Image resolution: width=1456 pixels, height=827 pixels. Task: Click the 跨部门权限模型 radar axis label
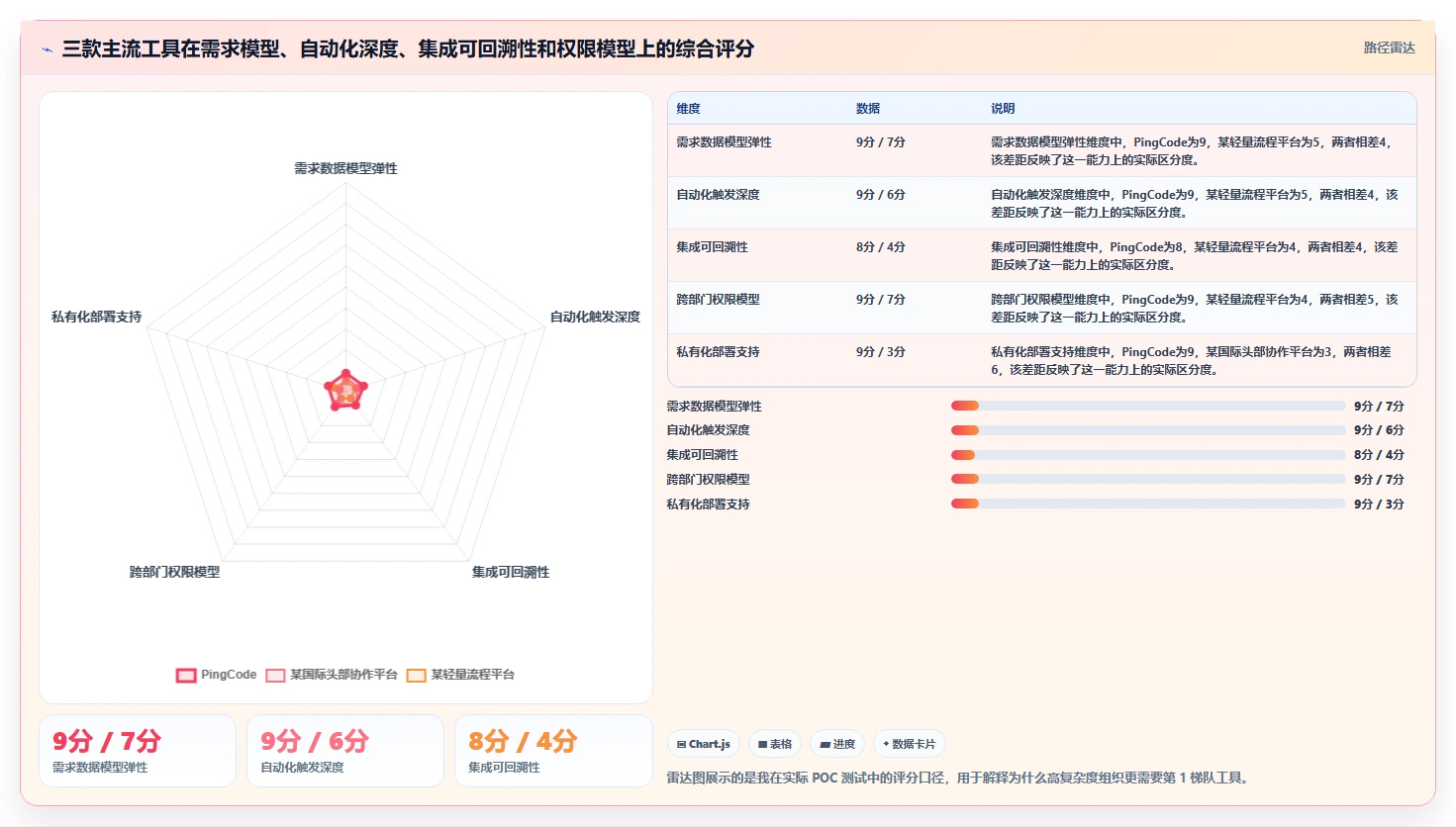click(174, 572)
